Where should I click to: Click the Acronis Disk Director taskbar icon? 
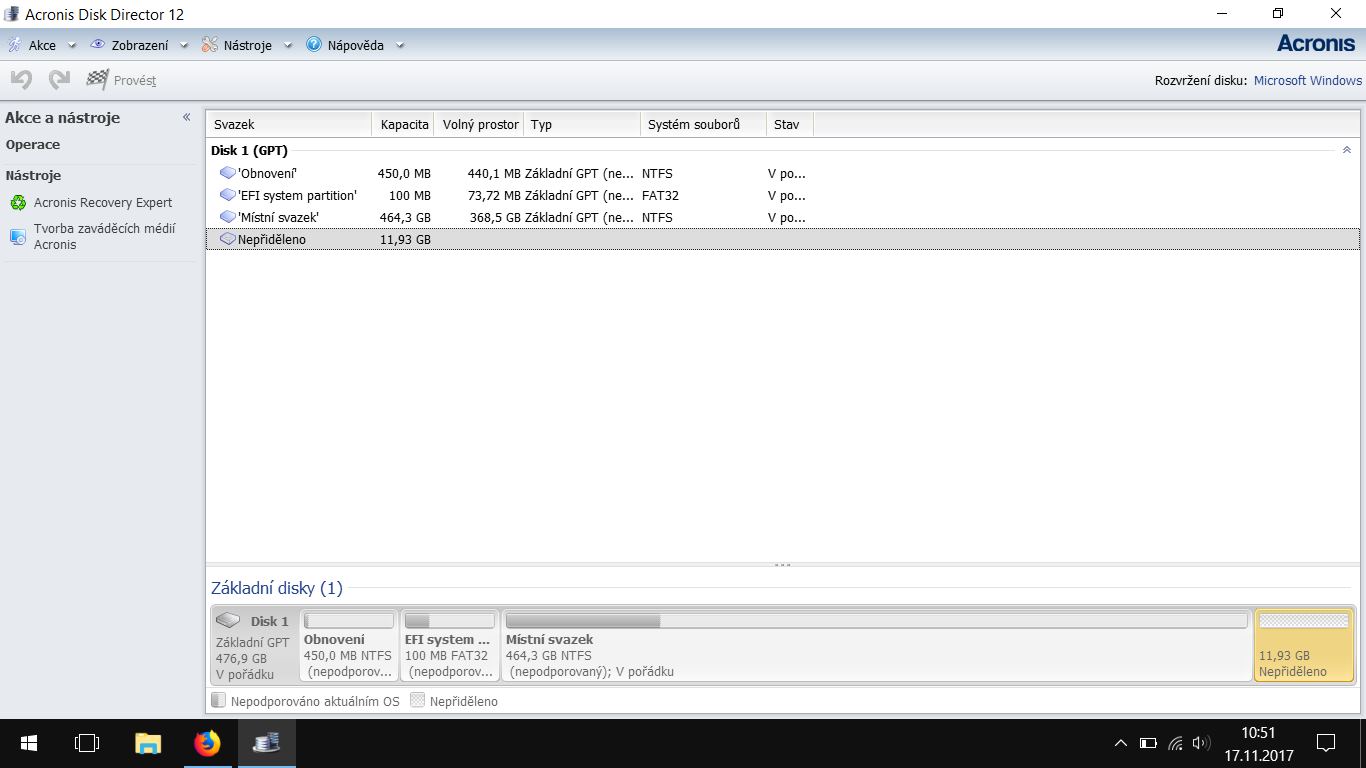tap(266, 743)
